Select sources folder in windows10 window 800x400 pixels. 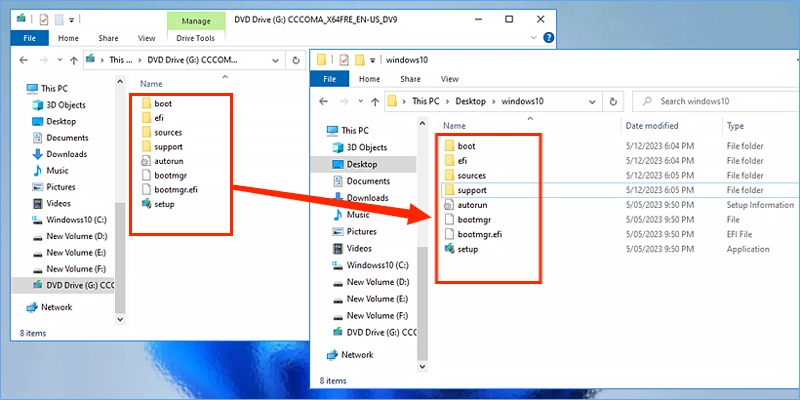465,176
